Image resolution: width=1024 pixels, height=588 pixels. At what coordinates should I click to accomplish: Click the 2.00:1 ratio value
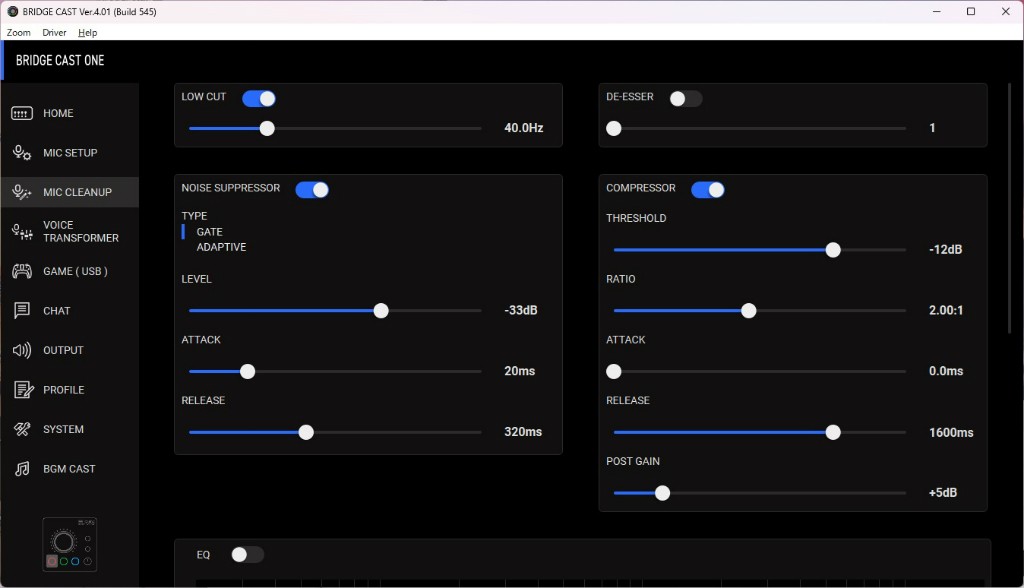pyautogui.click(x=946, y=310)
